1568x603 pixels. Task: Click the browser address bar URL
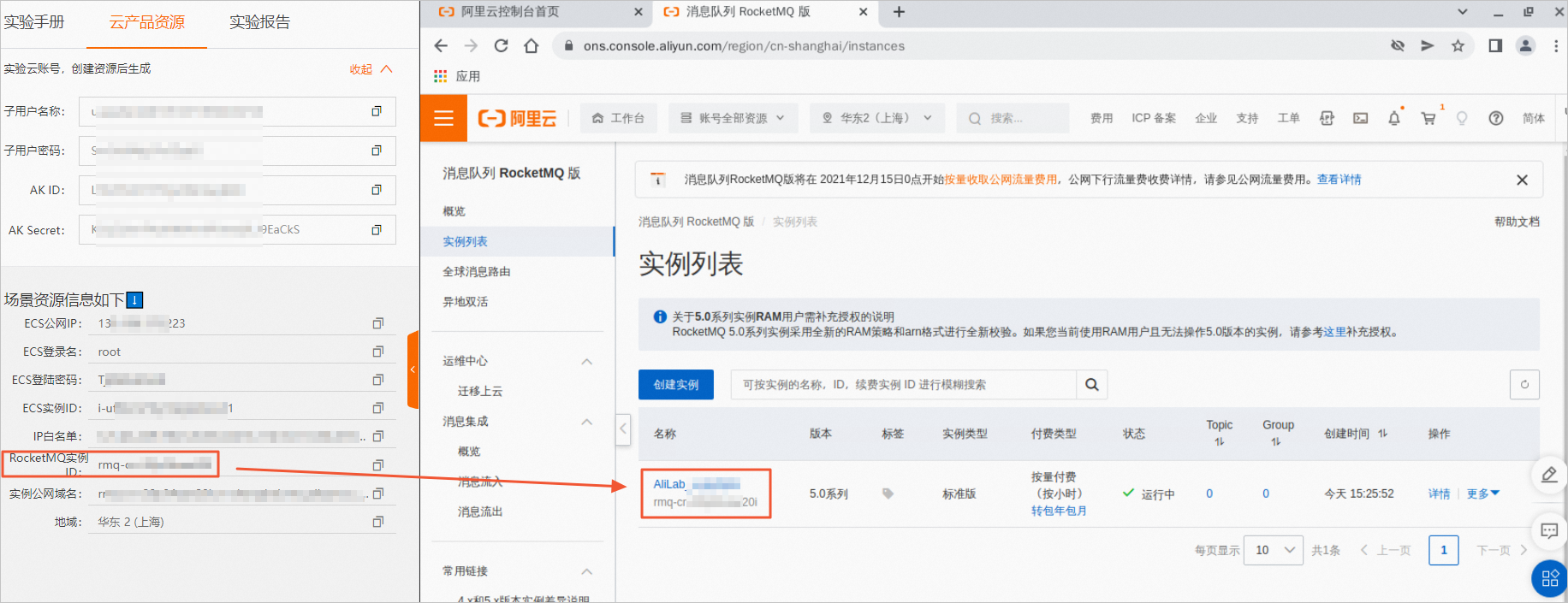[x=744, y=46]
